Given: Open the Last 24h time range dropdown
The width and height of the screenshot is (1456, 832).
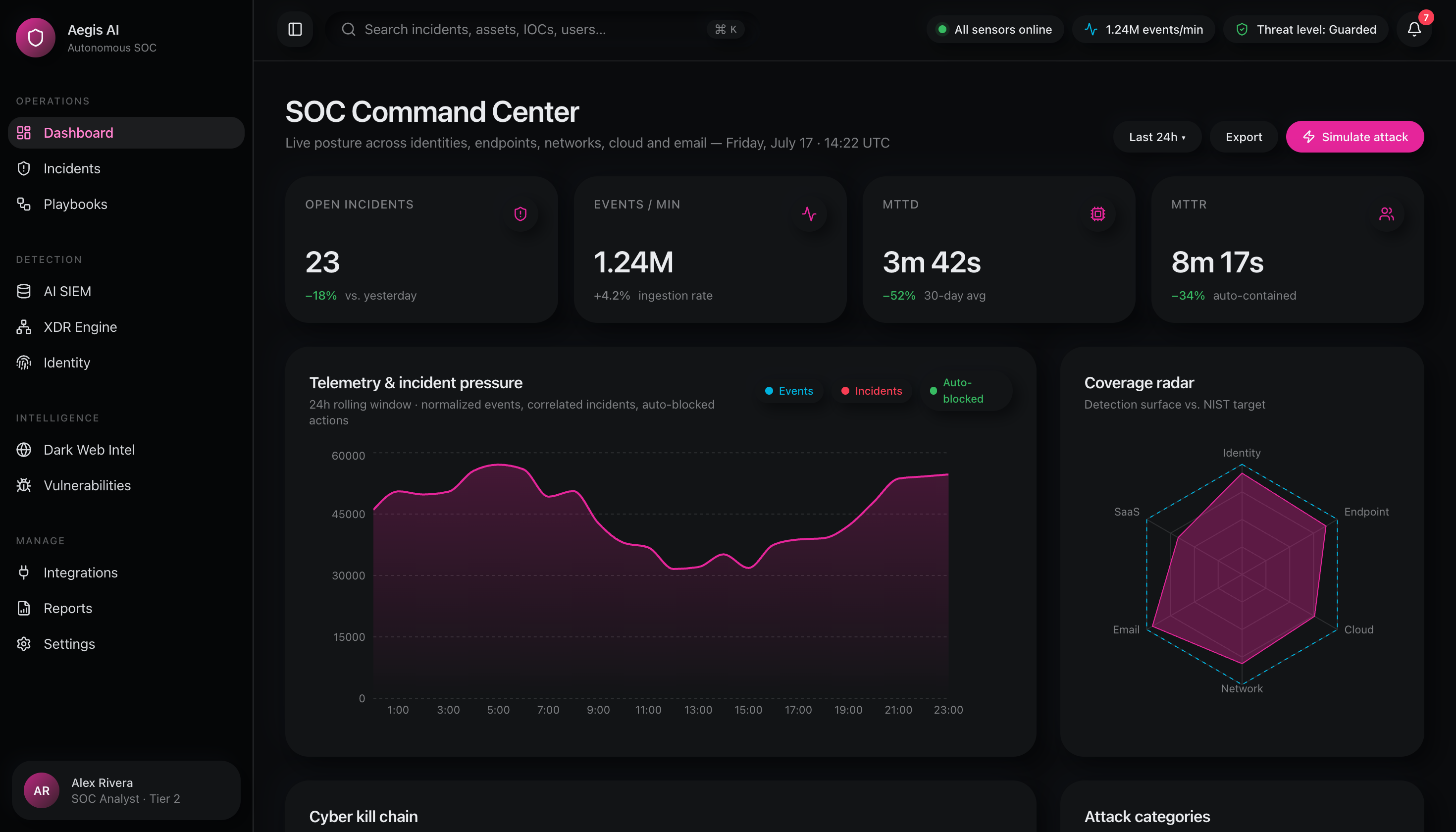Looking at the screenshot, I should coord(1156,137).
